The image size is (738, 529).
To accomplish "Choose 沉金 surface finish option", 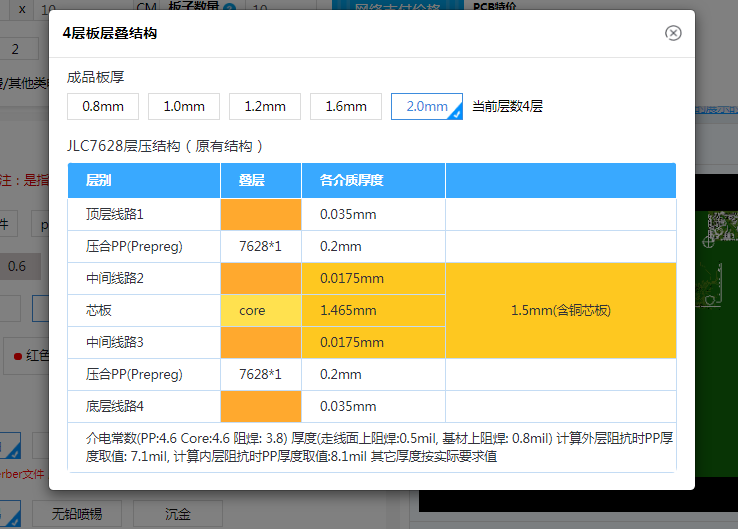I will 177,513.
